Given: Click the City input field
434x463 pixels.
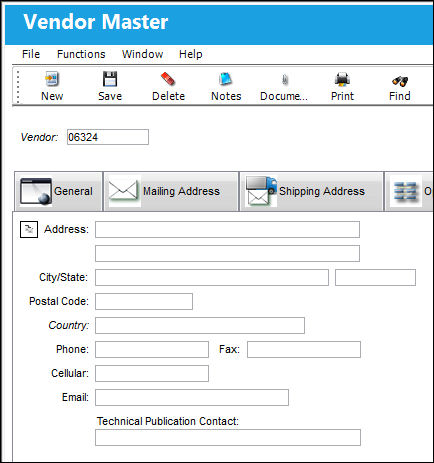Looking at the screenshot, I should 212,277.
